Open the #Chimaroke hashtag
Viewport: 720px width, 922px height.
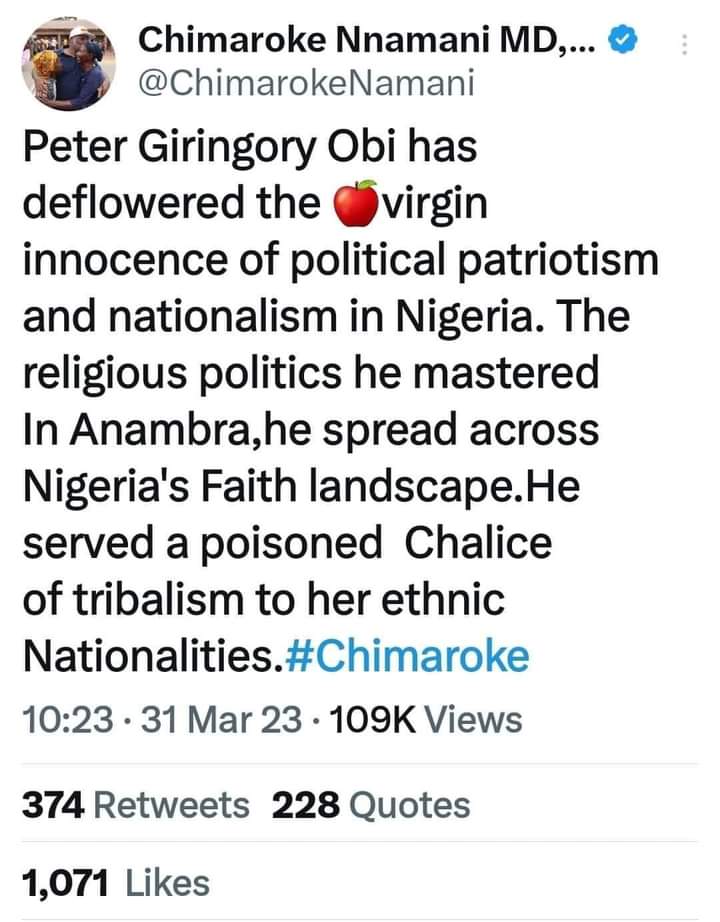[406, 657]
